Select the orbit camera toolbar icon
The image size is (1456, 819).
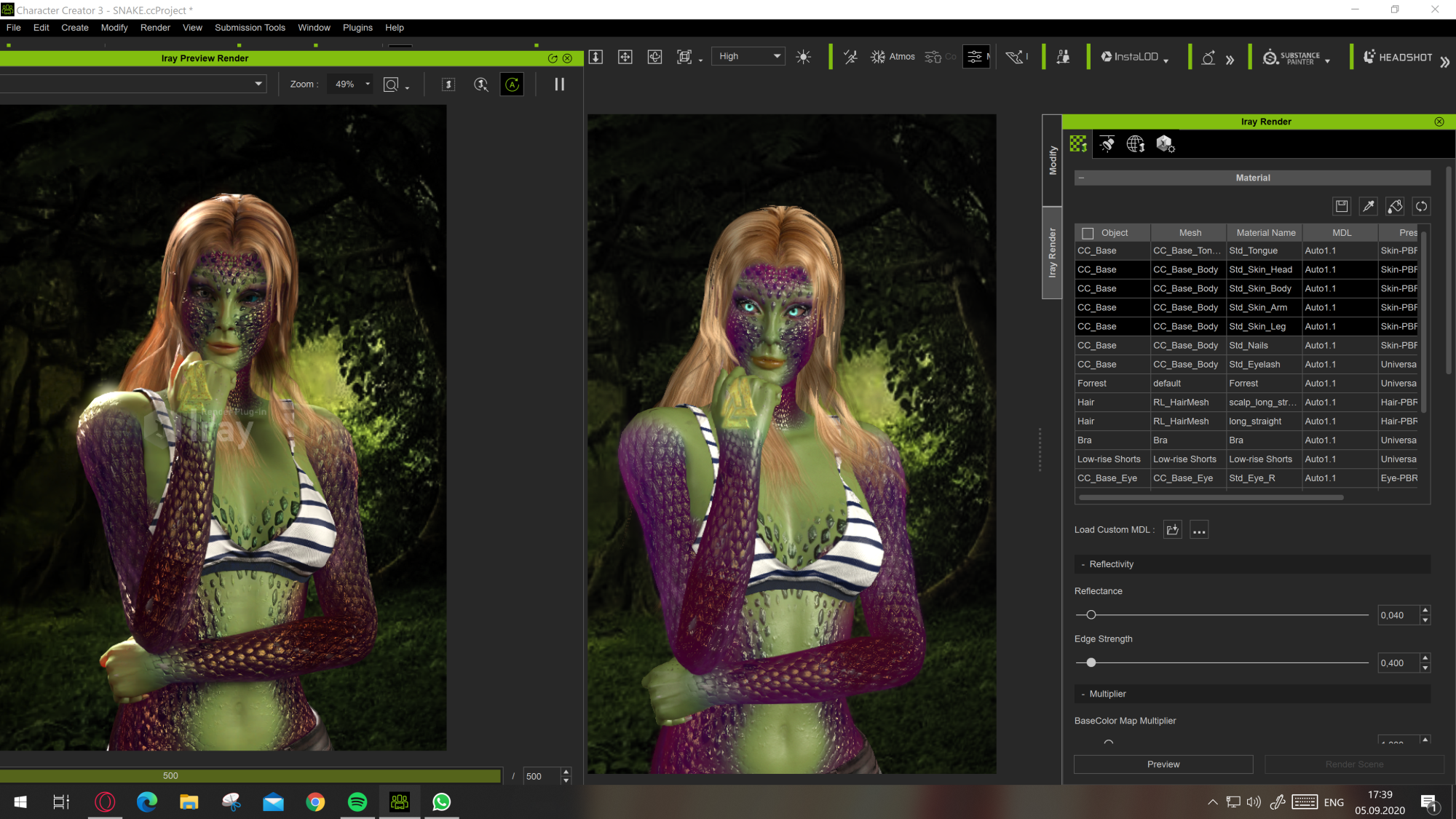[654, 57]
